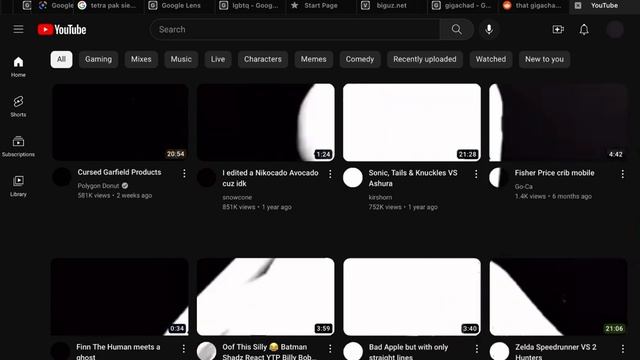Open Cursed Garfield Products title link
Viewport: 640px width, 360px height.
coord(119,172)
